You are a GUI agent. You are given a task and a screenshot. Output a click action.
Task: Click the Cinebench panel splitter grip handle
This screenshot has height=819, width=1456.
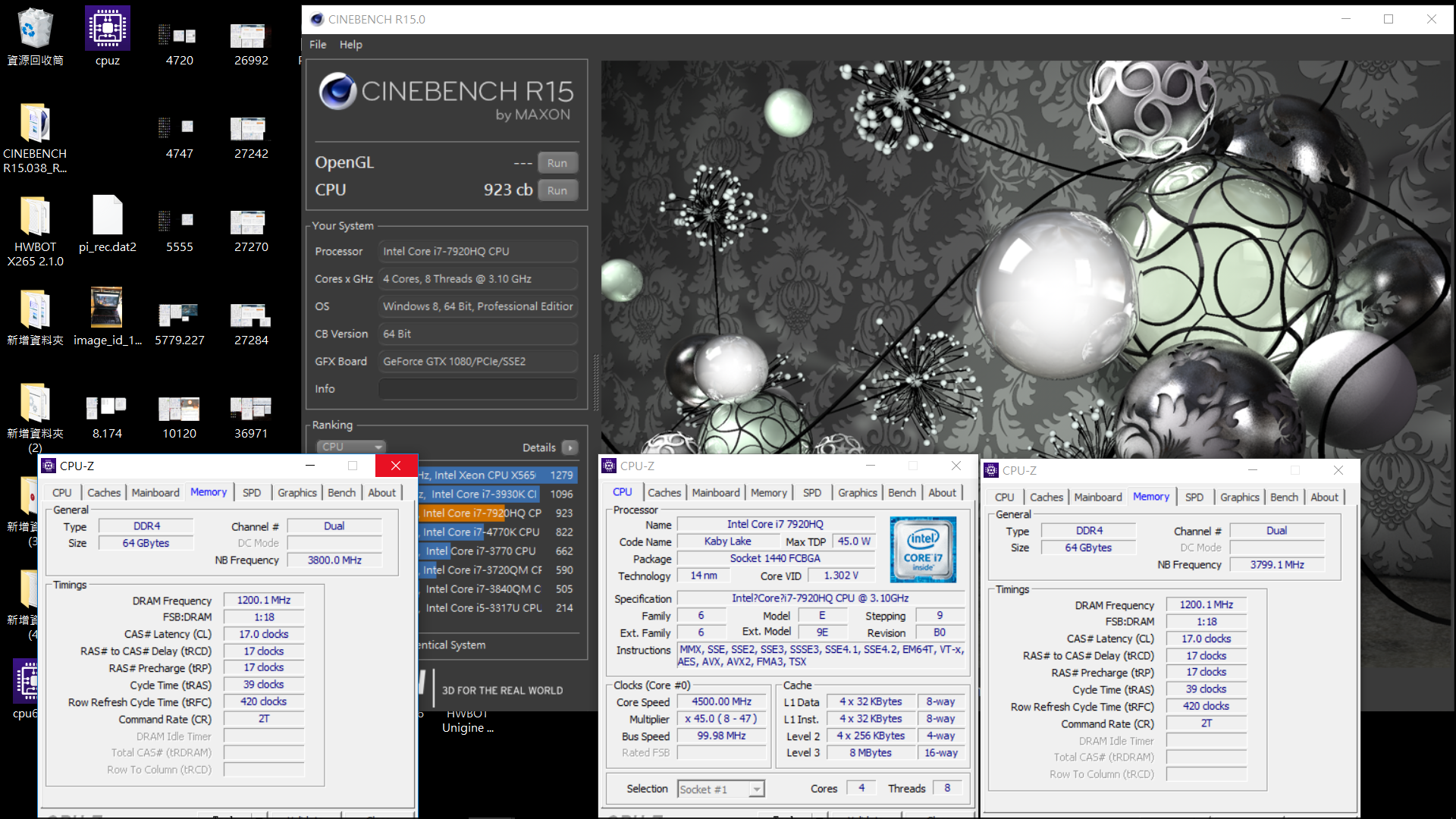click(x=595, y=383)
